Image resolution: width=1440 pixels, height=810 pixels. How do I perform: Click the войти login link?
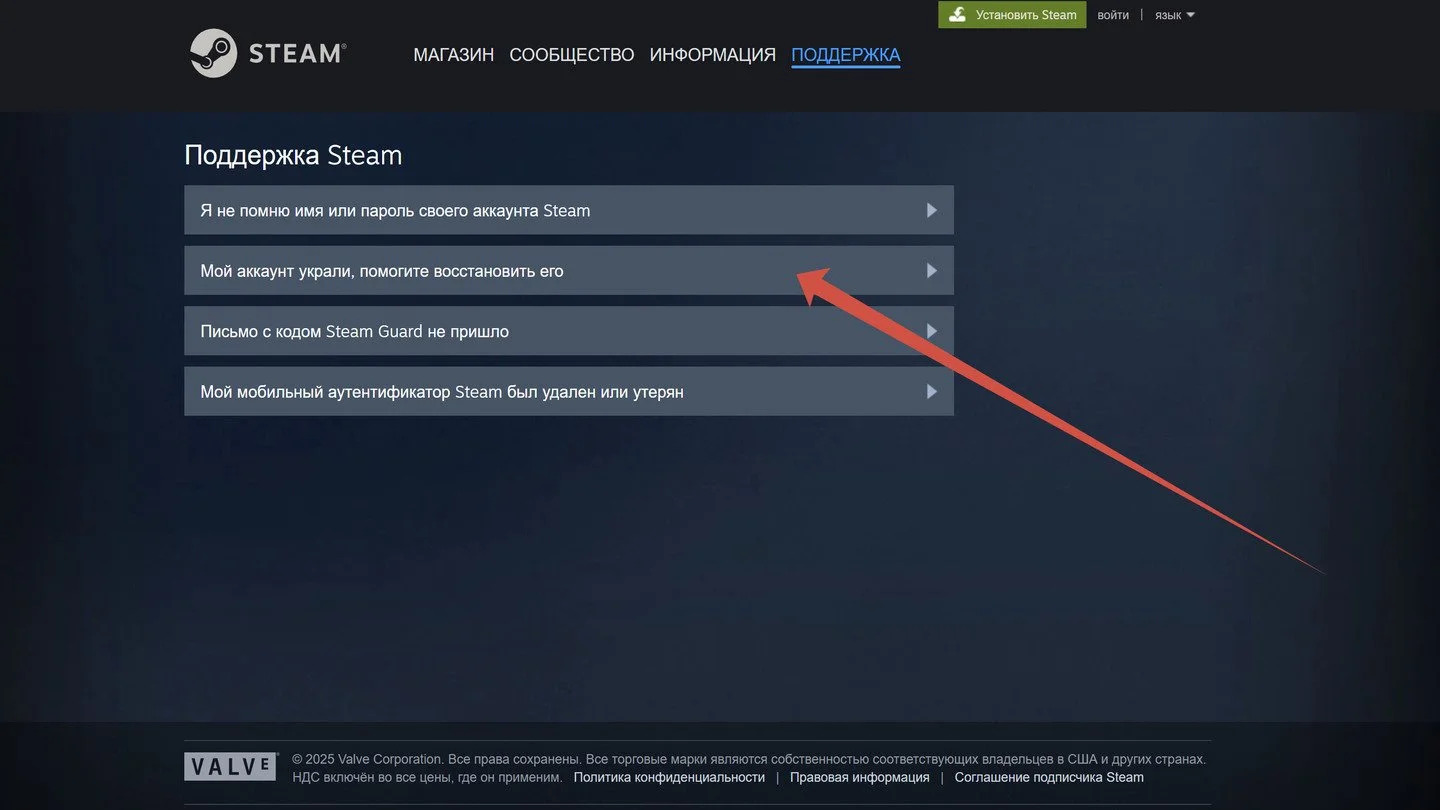[x=1113, y=15]
